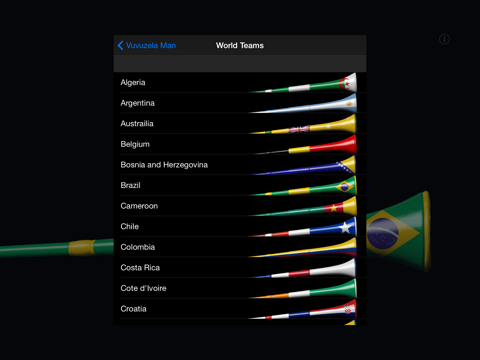
Task: Select the Bosnia and Herzegovina vuvuzela icon
Action: pos(303,165)
